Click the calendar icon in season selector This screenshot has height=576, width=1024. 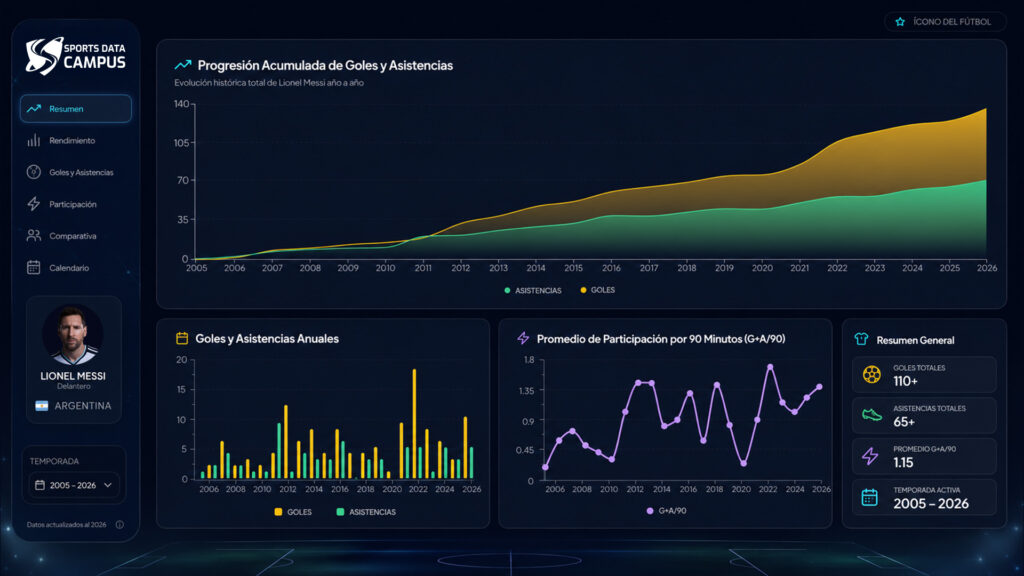(x=40, y=485)
